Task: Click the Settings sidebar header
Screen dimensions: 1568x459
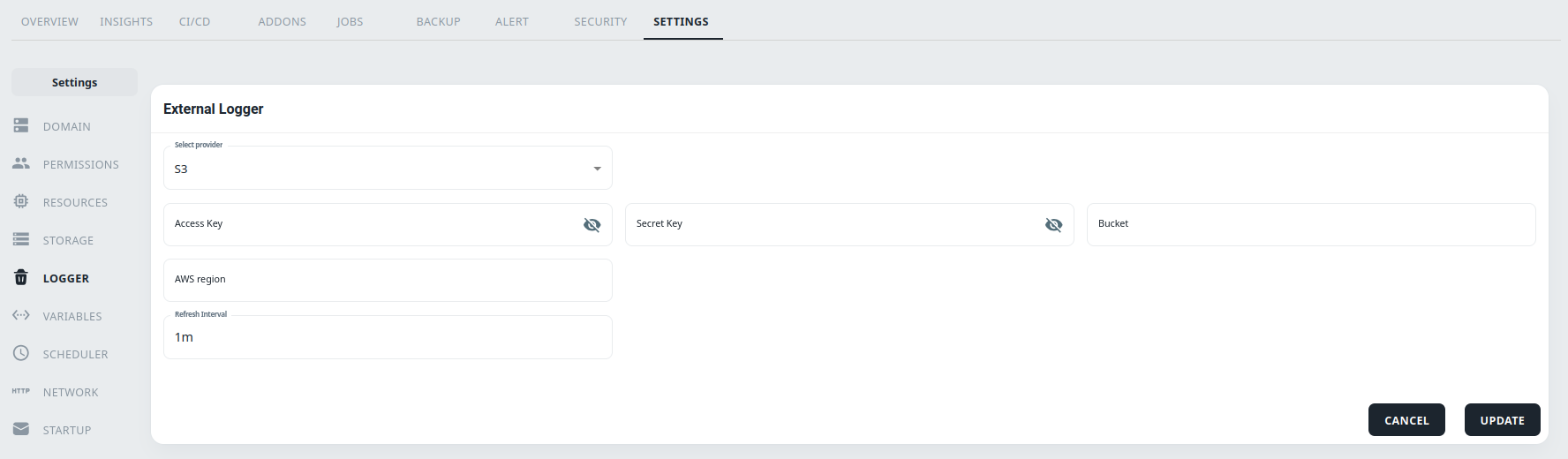Action: click(74, 82)
